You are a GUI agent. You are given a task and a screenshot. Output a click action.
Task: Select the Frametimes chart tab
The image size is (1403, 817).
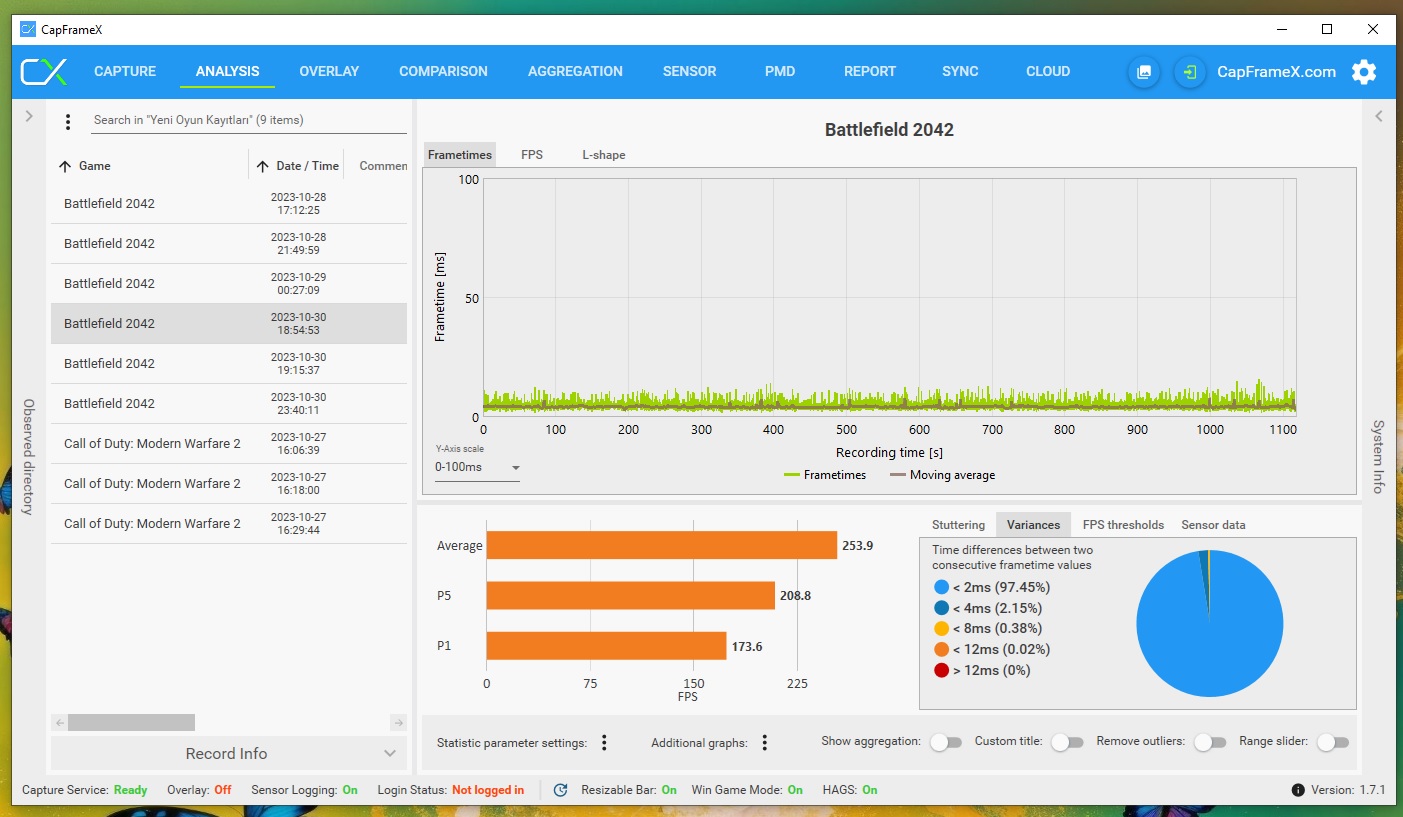click(460, 155)
